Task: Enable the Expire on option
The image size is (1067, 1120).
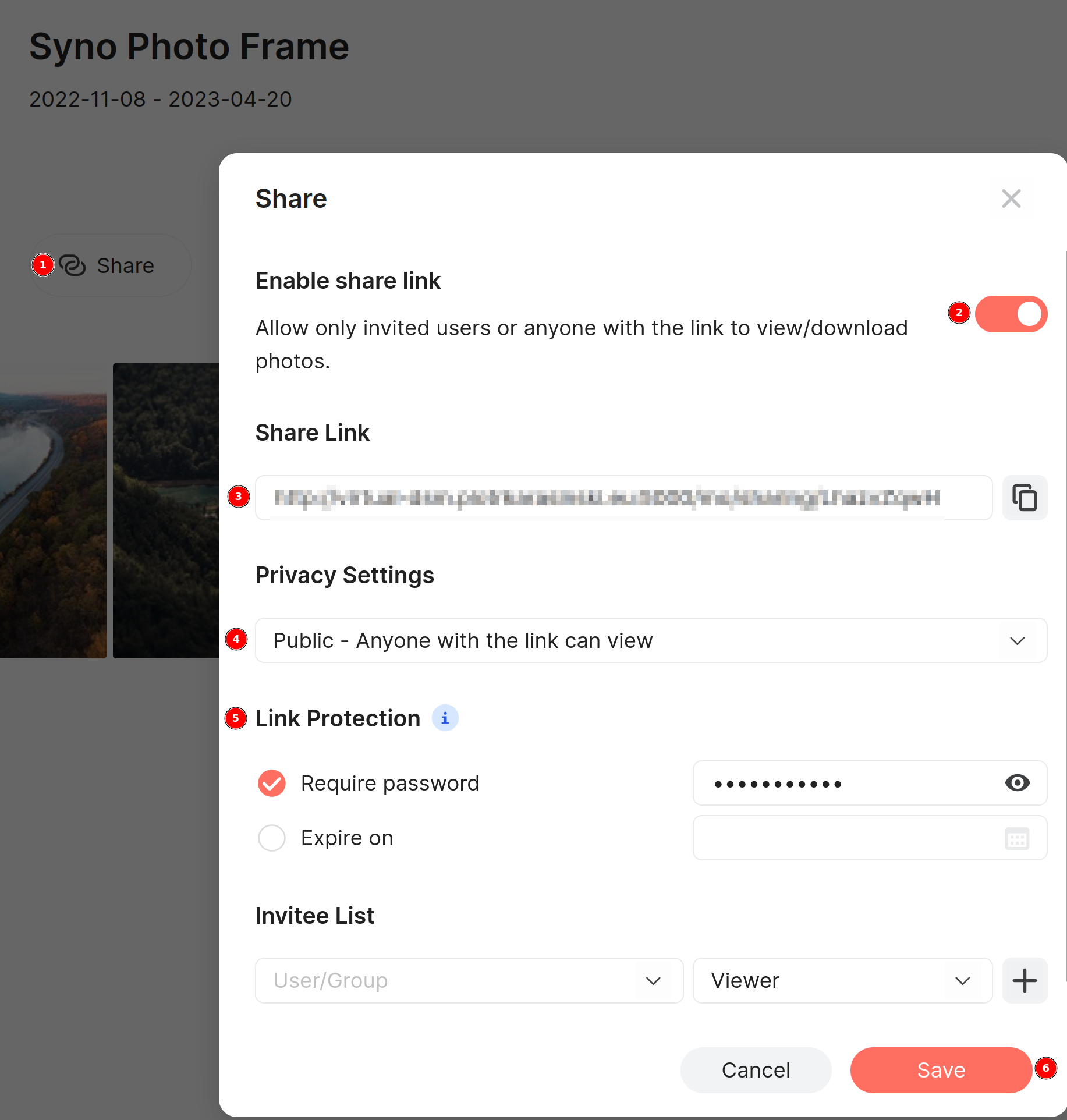Action: 272,838
